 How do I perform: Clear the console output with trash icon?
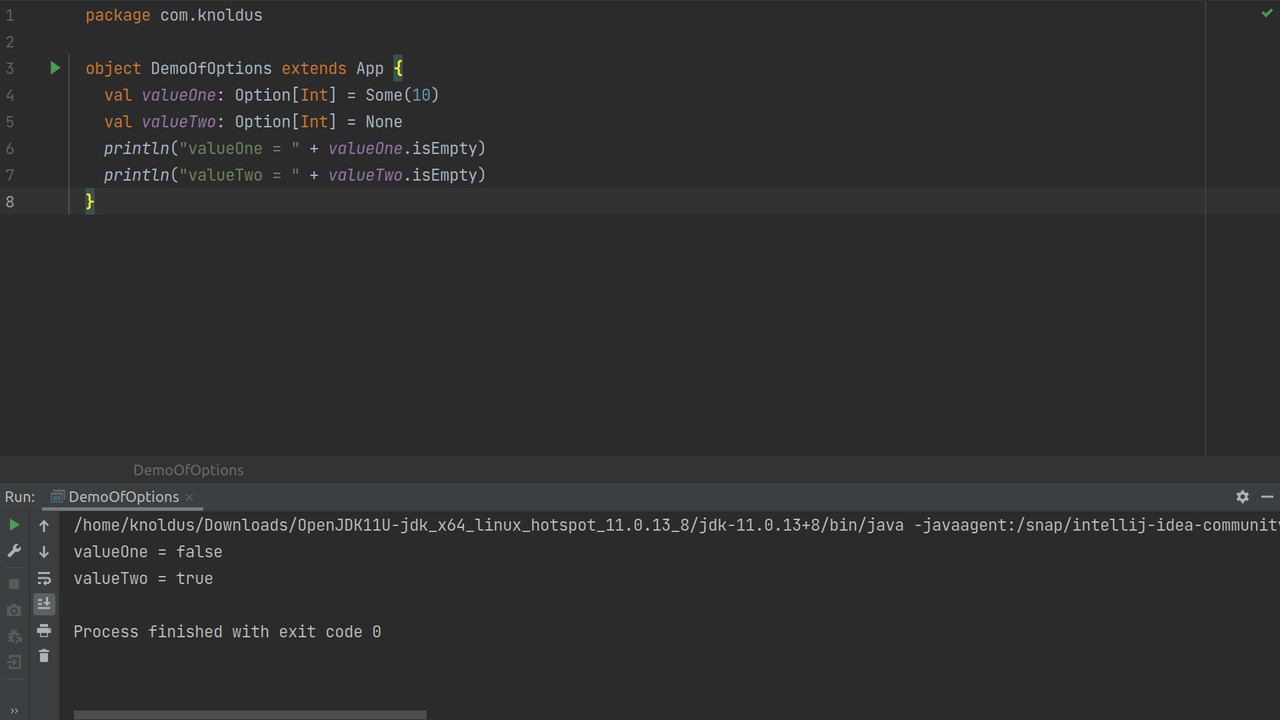(43, 656)
